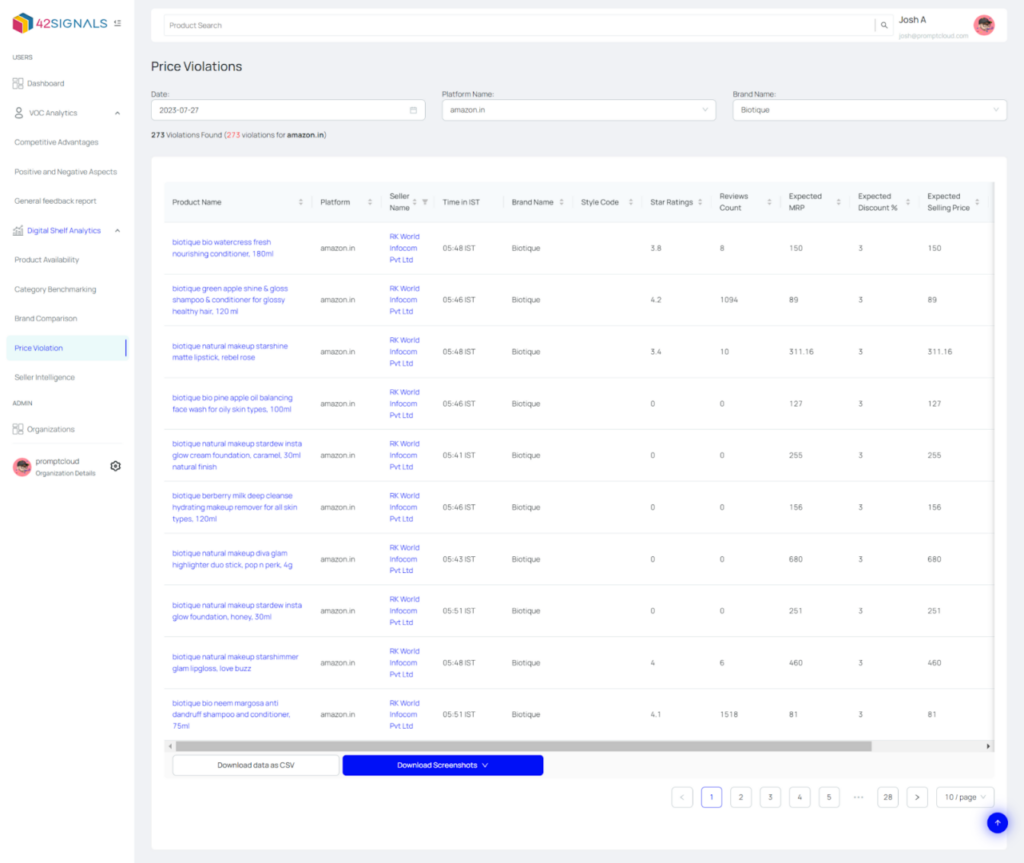Sort by Expected Selling Price column
Screen dimensions: 1024x863
click(977, 202)
